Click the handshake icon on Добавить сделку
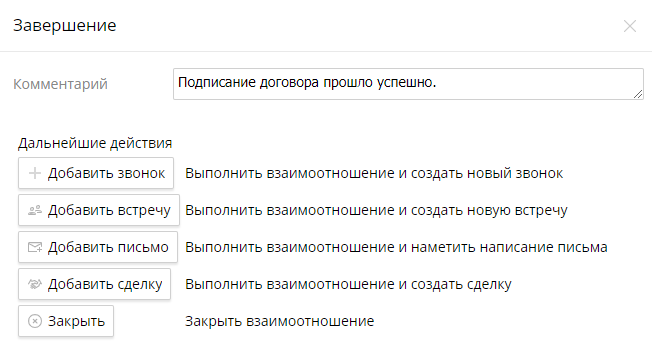The height and width of the screenshot is (361, 652). tap(35, 284)
